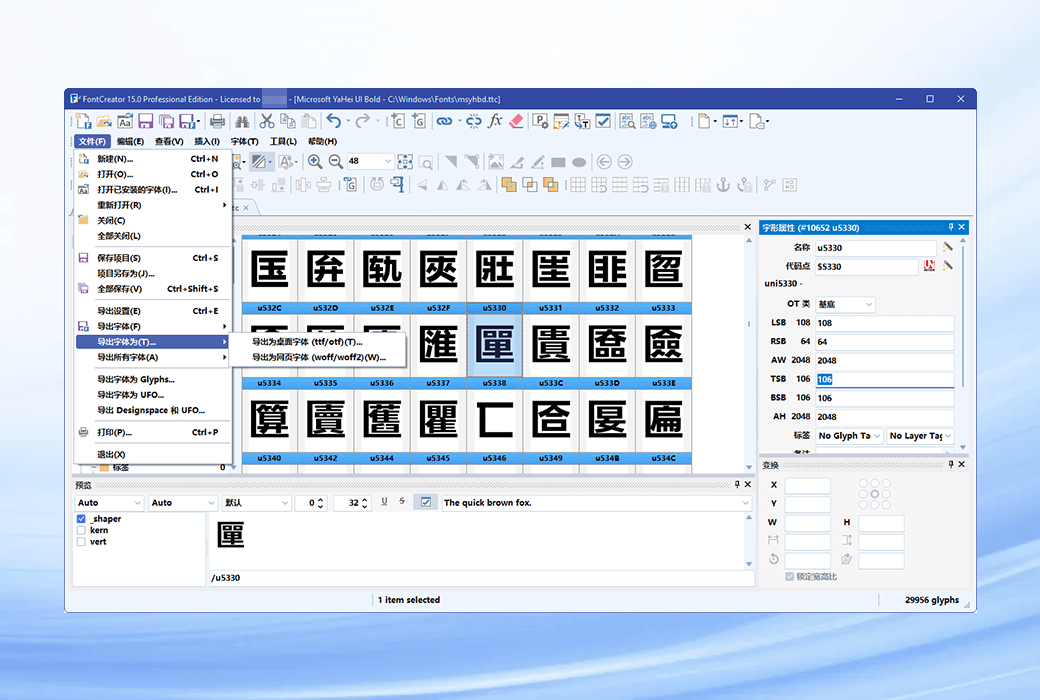Click the chain link icon in toolbar
Image resolution: width=1040 pixels, height=700 pixels.
coord(445,121)
